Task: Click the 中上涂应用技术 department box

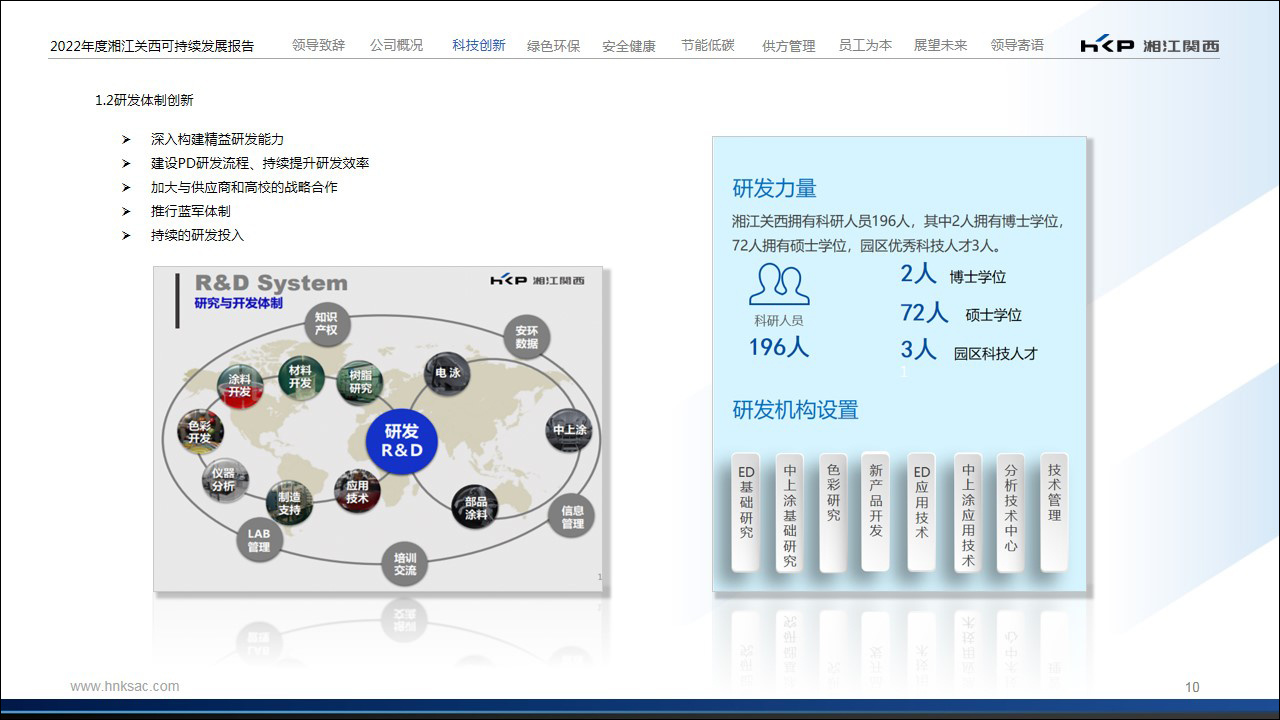Action: tap(968, 512)
